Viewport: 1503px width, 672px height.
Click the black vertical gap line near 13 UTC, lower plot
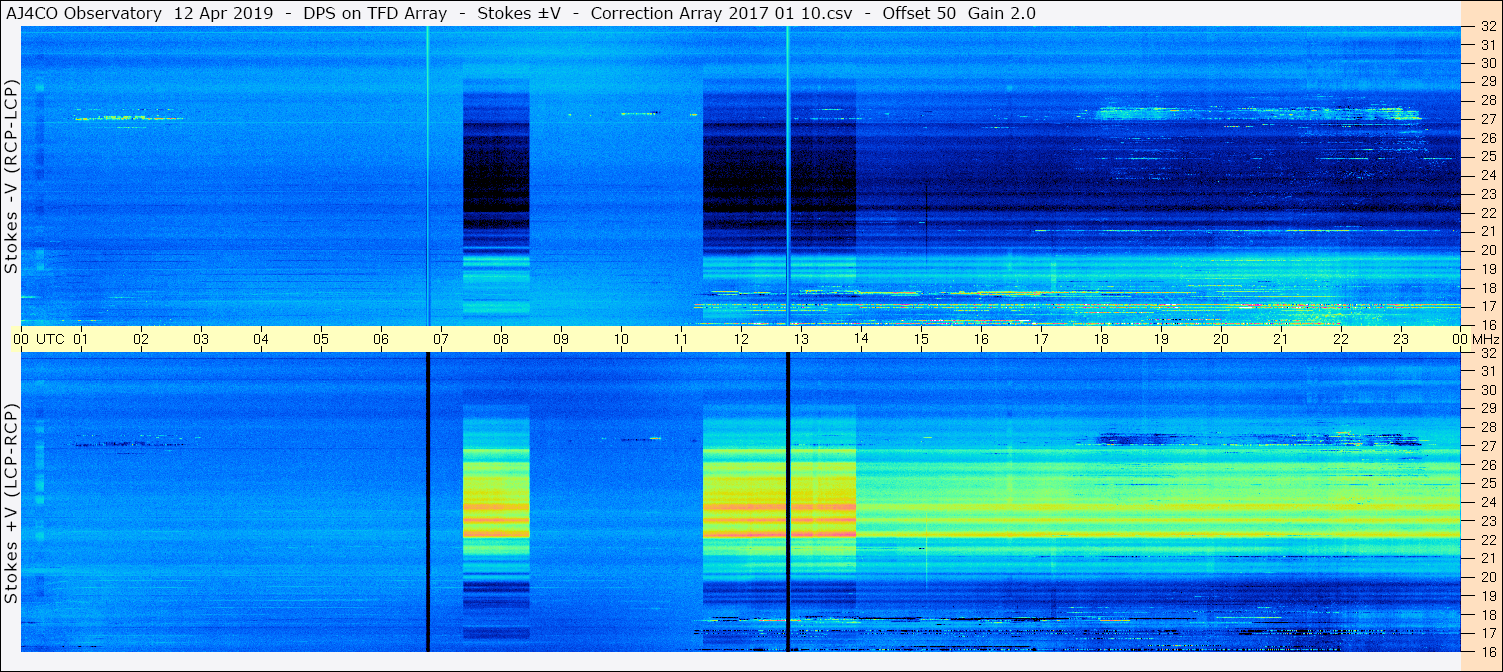click(788, 502)
